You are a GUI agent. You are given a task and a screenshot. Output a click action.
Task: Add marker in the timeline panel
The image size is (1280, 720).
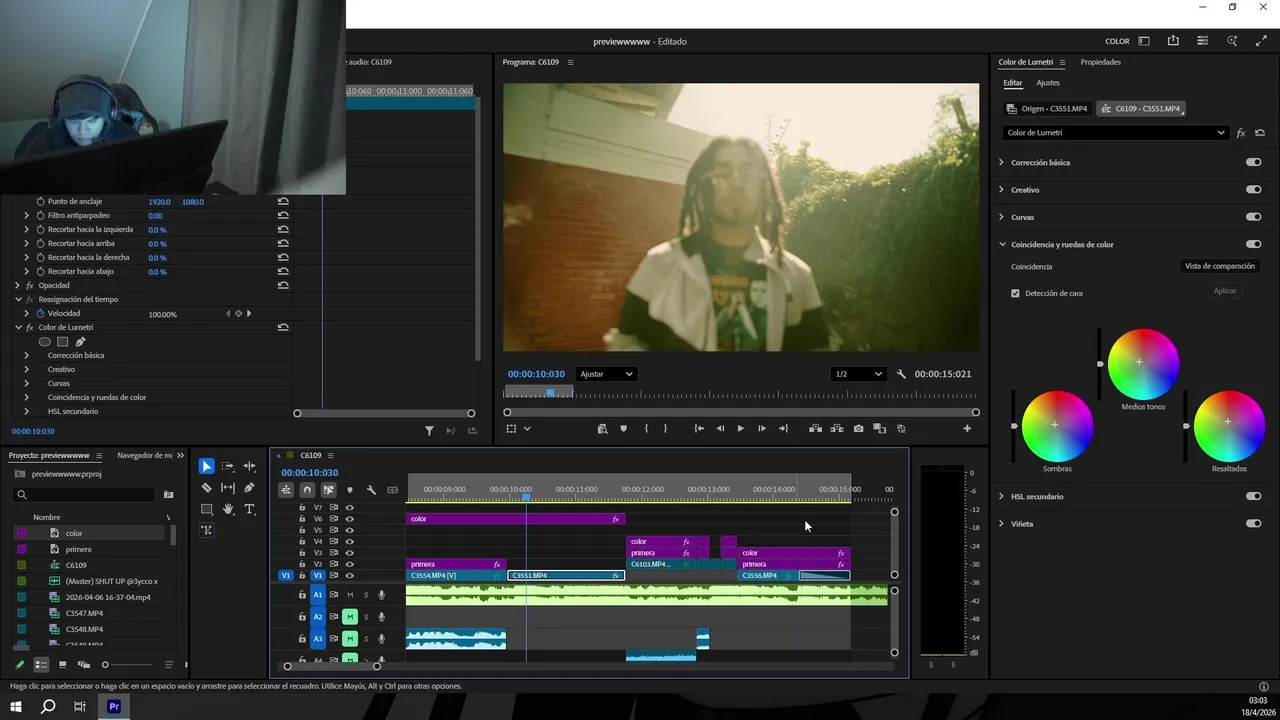click(x=349, y=490)
